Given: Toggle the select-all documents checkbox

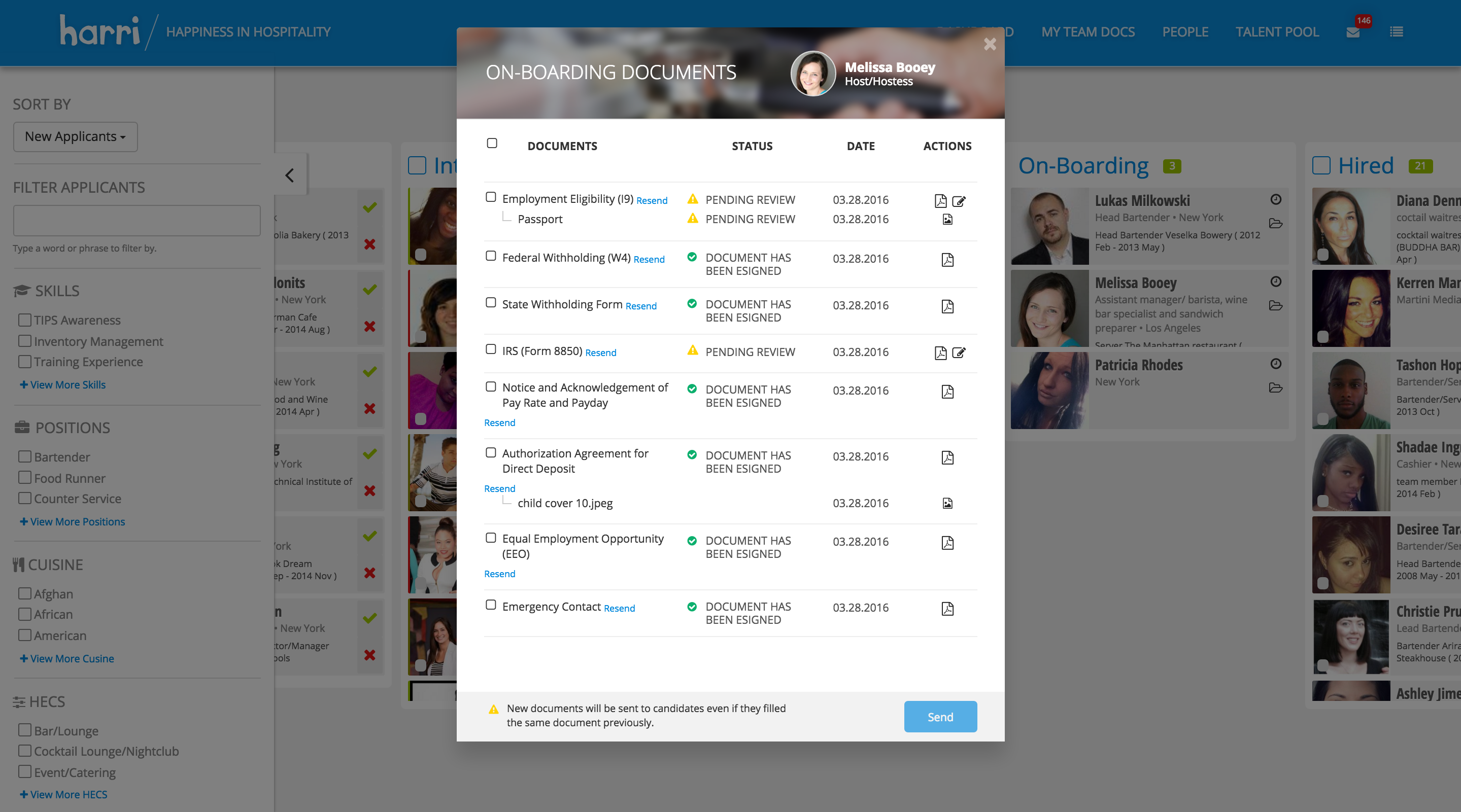Looking at the screenshot, I should tap(492, 144).
